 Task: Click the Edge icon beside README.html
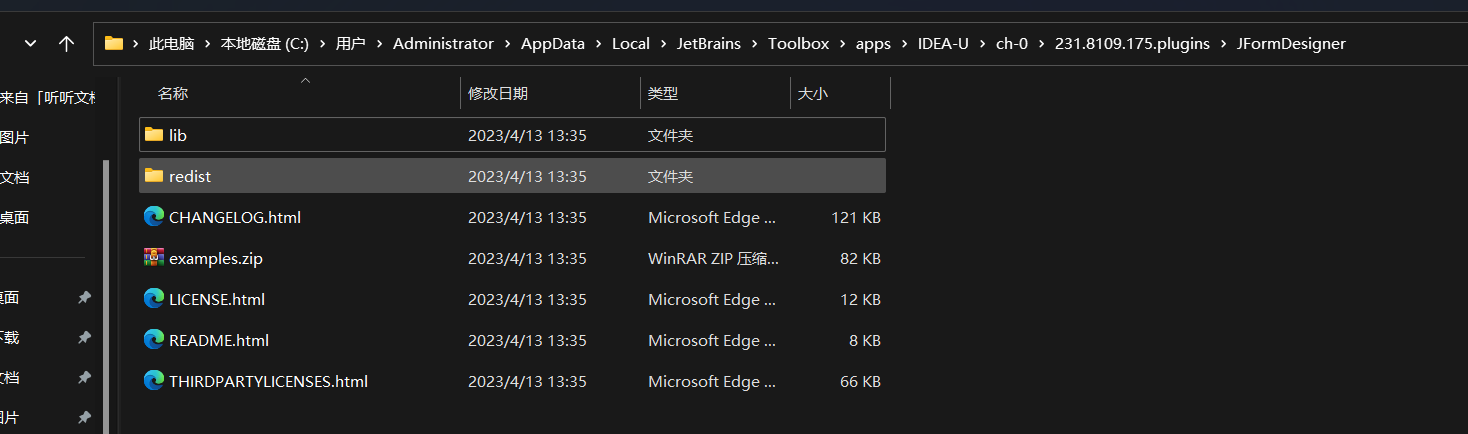(x=154, y=340)
